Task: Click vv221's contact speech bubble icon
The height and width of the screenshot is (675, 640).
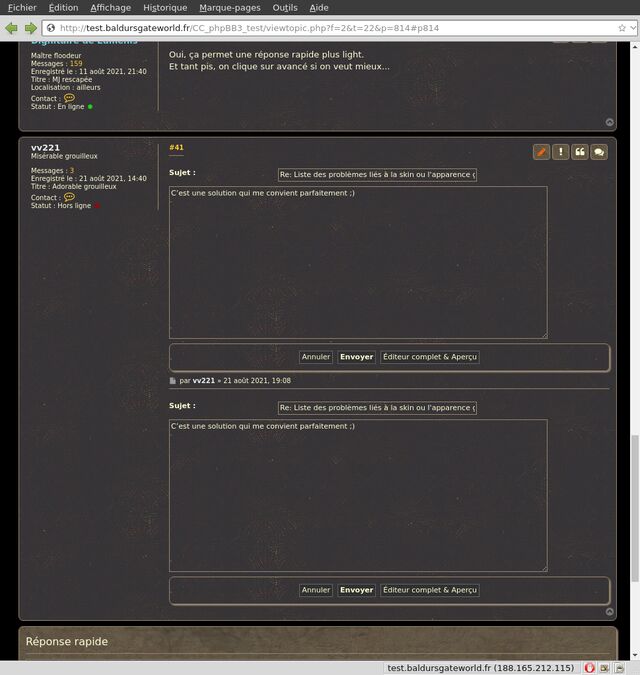Action: point(69,197)
